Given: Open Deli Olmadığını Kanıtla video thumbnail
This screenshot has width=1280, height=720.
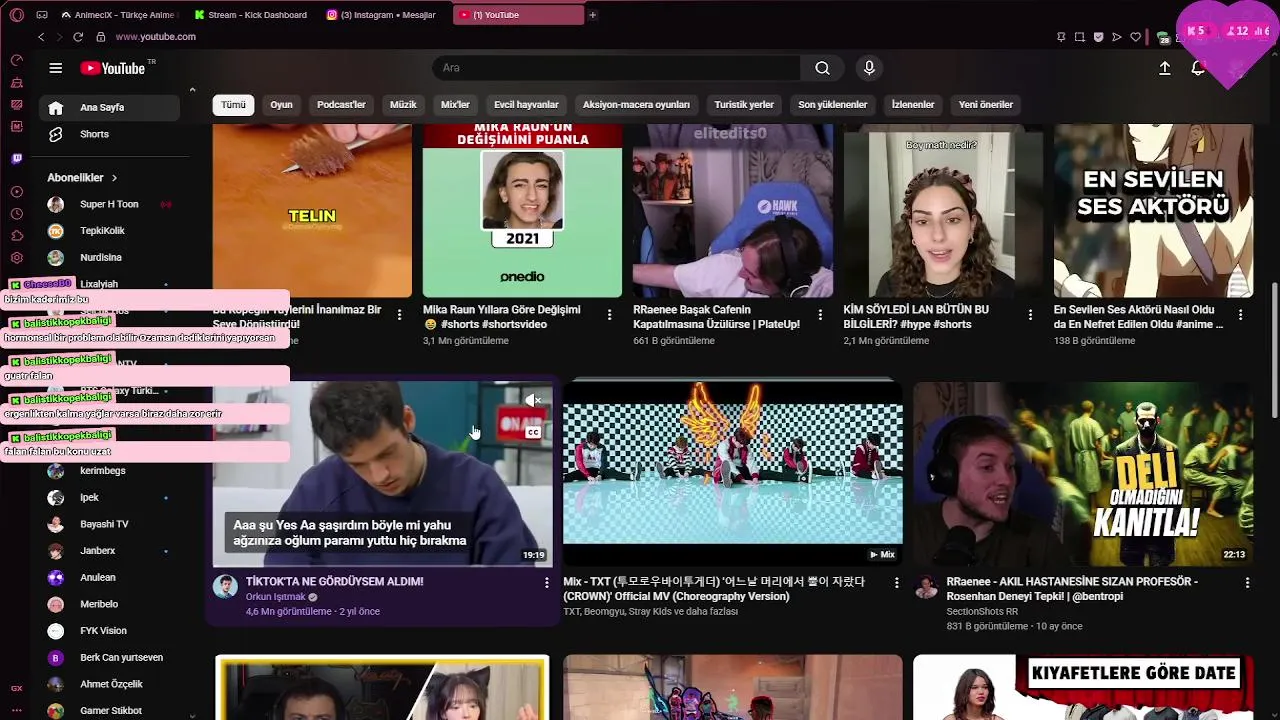Looking at the screenshot, I should pos(1083,473).
